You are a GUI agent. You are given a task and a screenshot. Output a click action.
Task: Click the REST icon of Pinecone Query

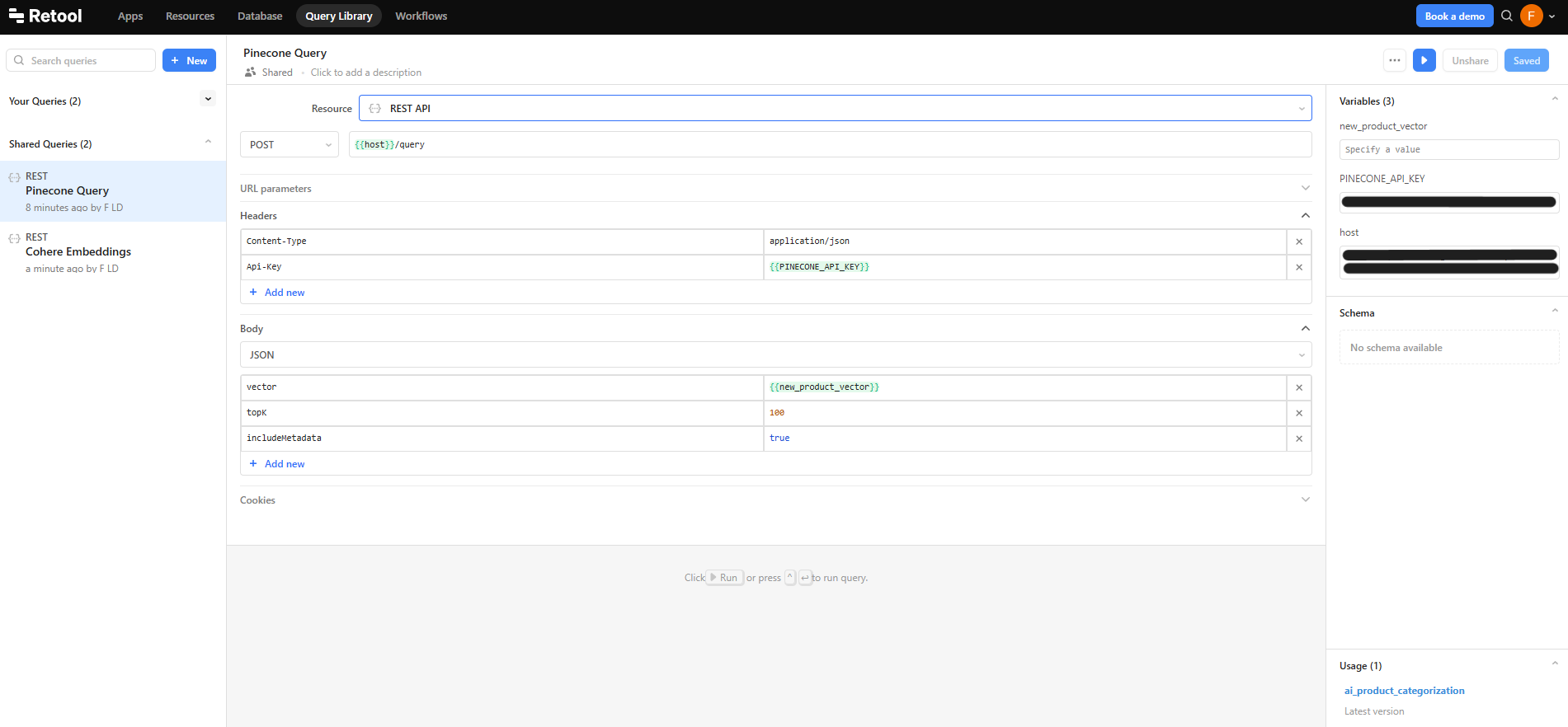click(x=14, y=177)
